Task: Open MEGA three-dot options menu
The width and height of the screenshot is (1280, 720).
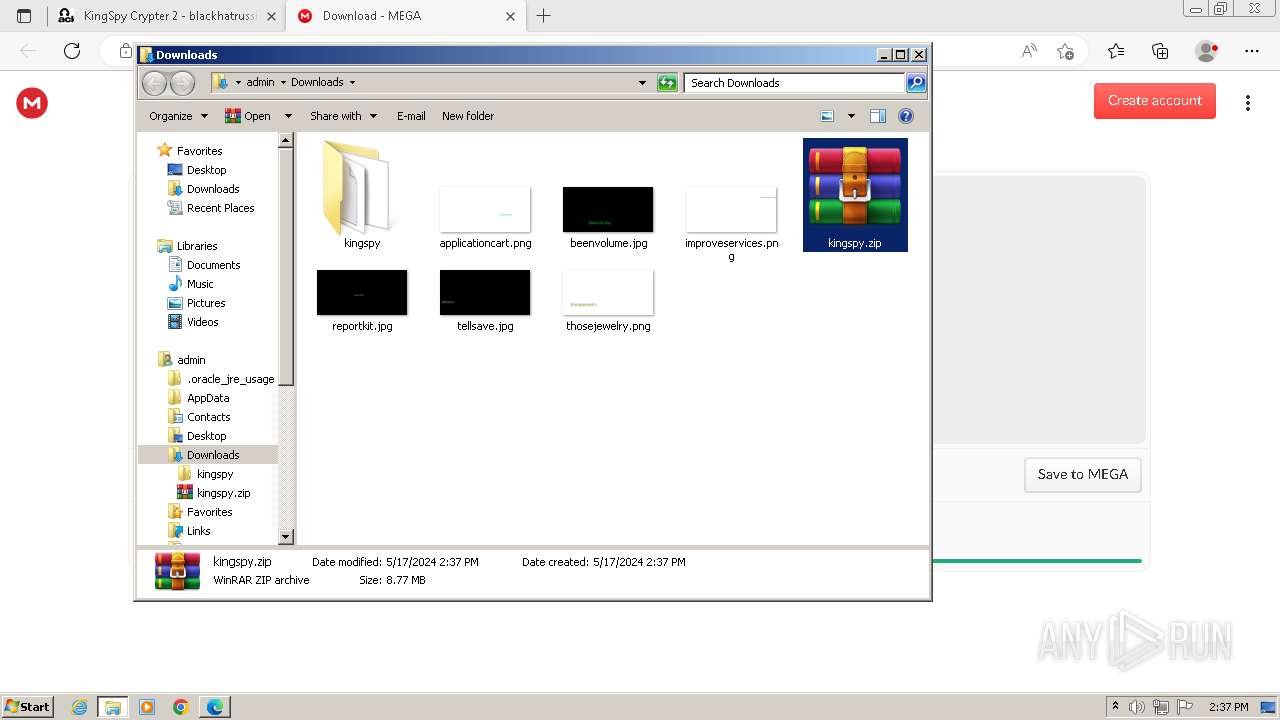Action: coord(1248,102)
